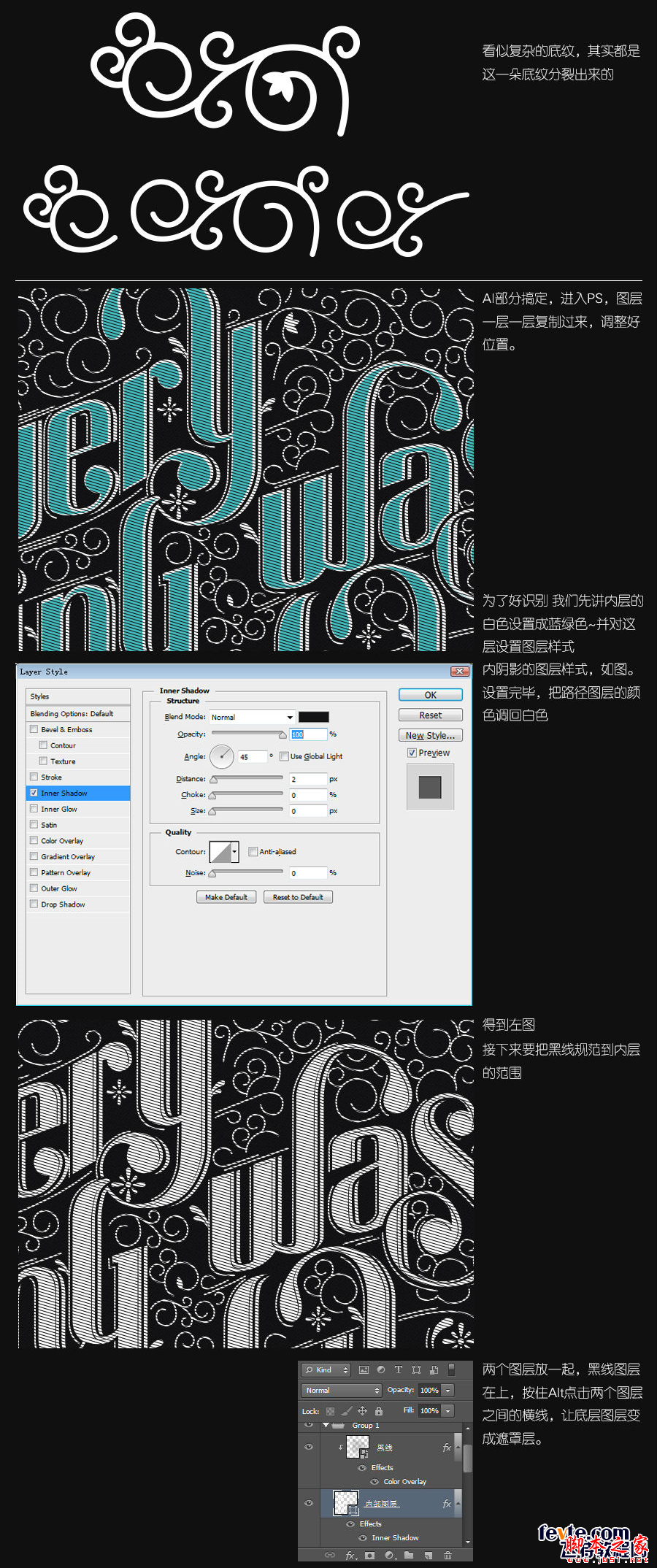Select the Styles entry in Layer Style

tap(78, 696)
